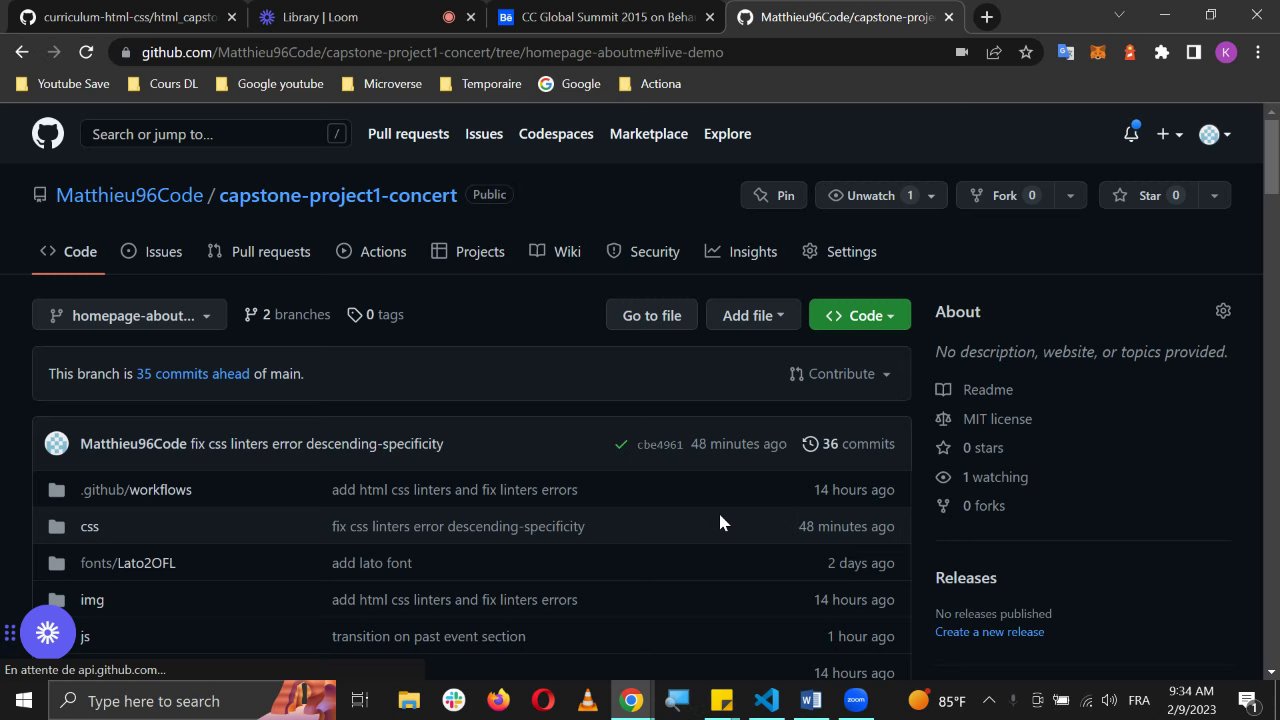Focus the Search or jump to field
1280x720 pixels.
pos(216,134)
